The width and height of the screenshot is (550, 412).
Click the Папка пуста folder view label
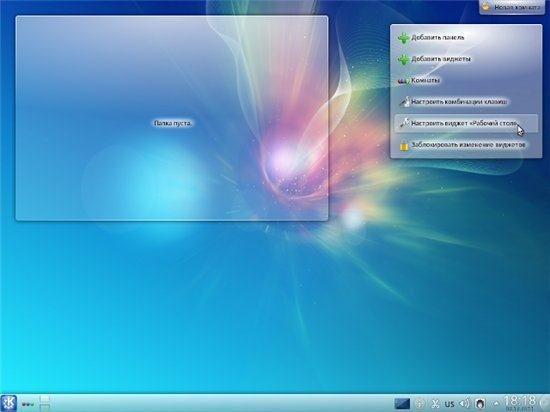click(x=173, y=123)
